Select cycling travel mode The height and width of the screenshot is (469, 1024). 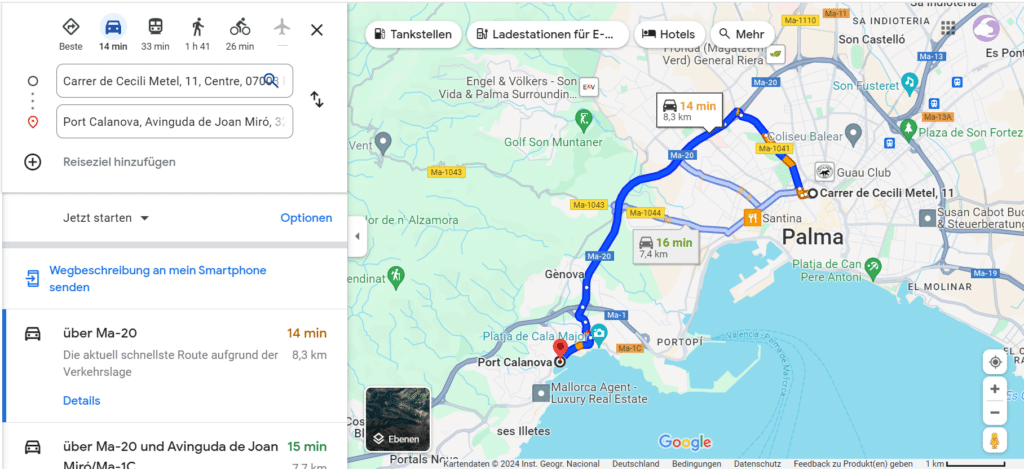pyautogui.click(x=240, y=27)
